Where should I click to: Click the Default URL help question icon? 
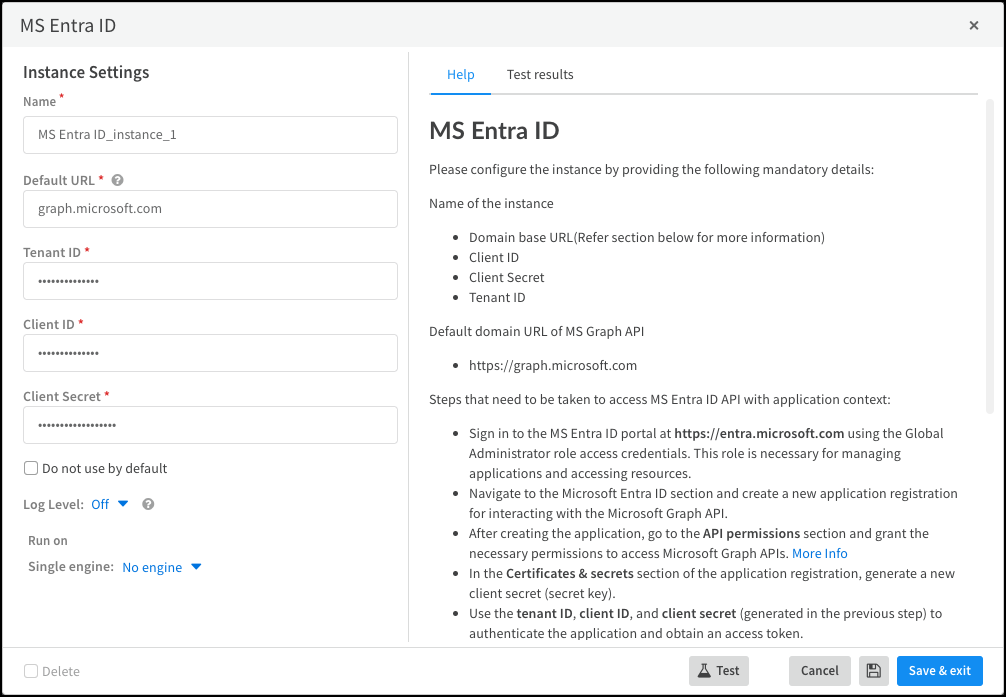tap(117, 181)
